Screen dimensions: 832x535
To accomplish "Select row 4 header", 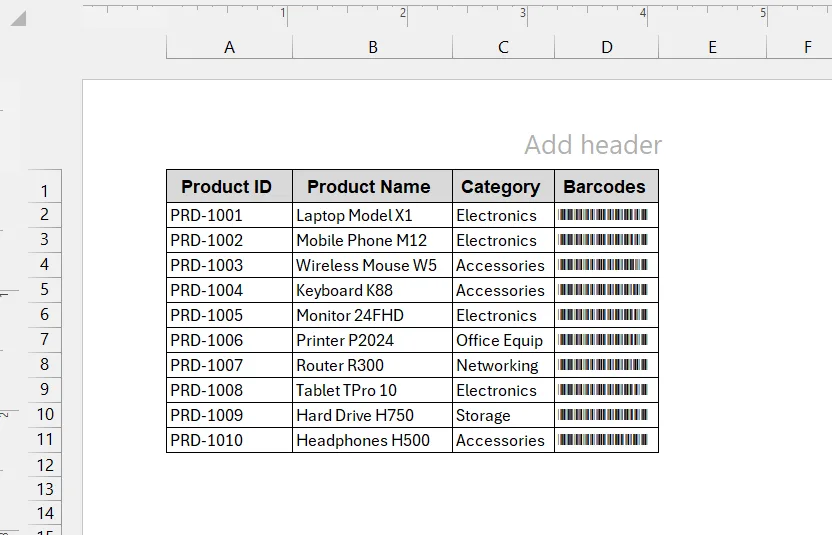I will pos(45,265).
